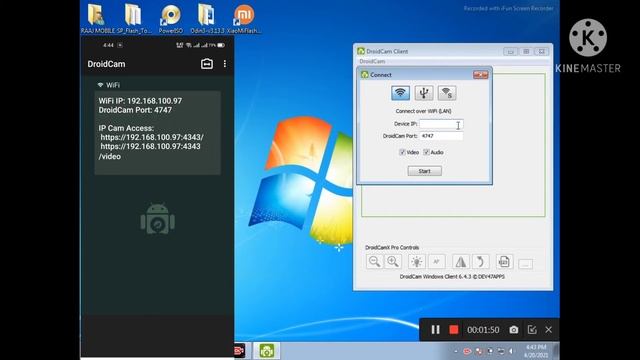This screenshot has height=360, width=640.
Task: Close the Connect dialog
Action: pos(481,75)
